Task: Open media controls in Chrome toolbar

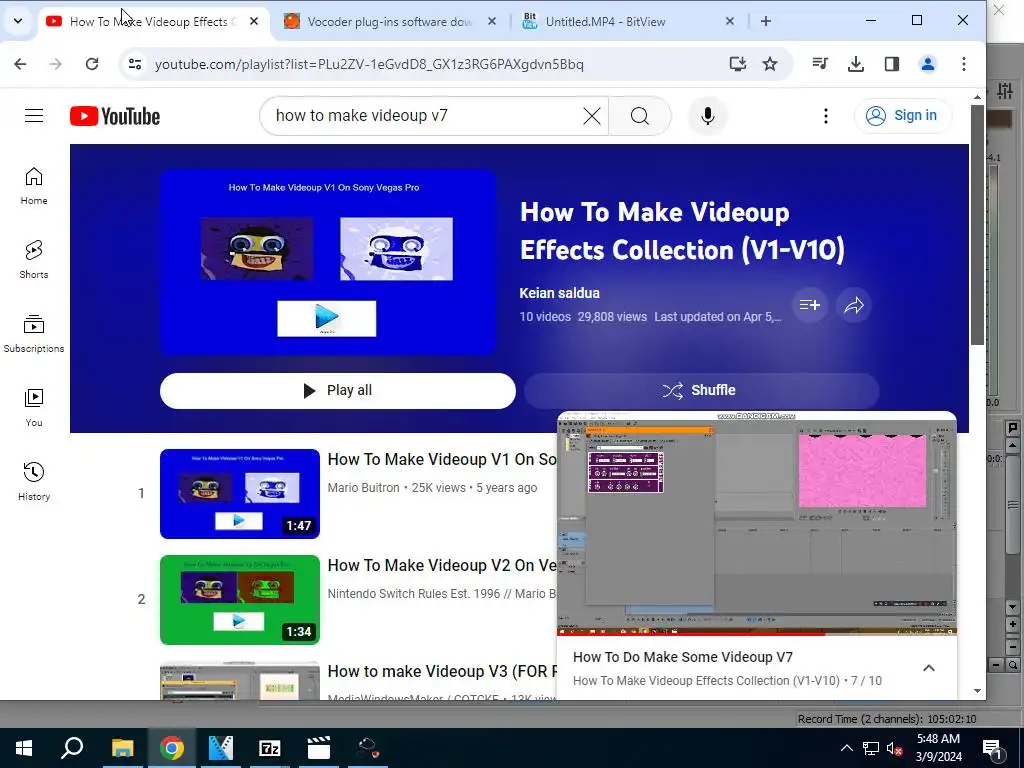Action: pyautogui.click(x=820, y=64)
